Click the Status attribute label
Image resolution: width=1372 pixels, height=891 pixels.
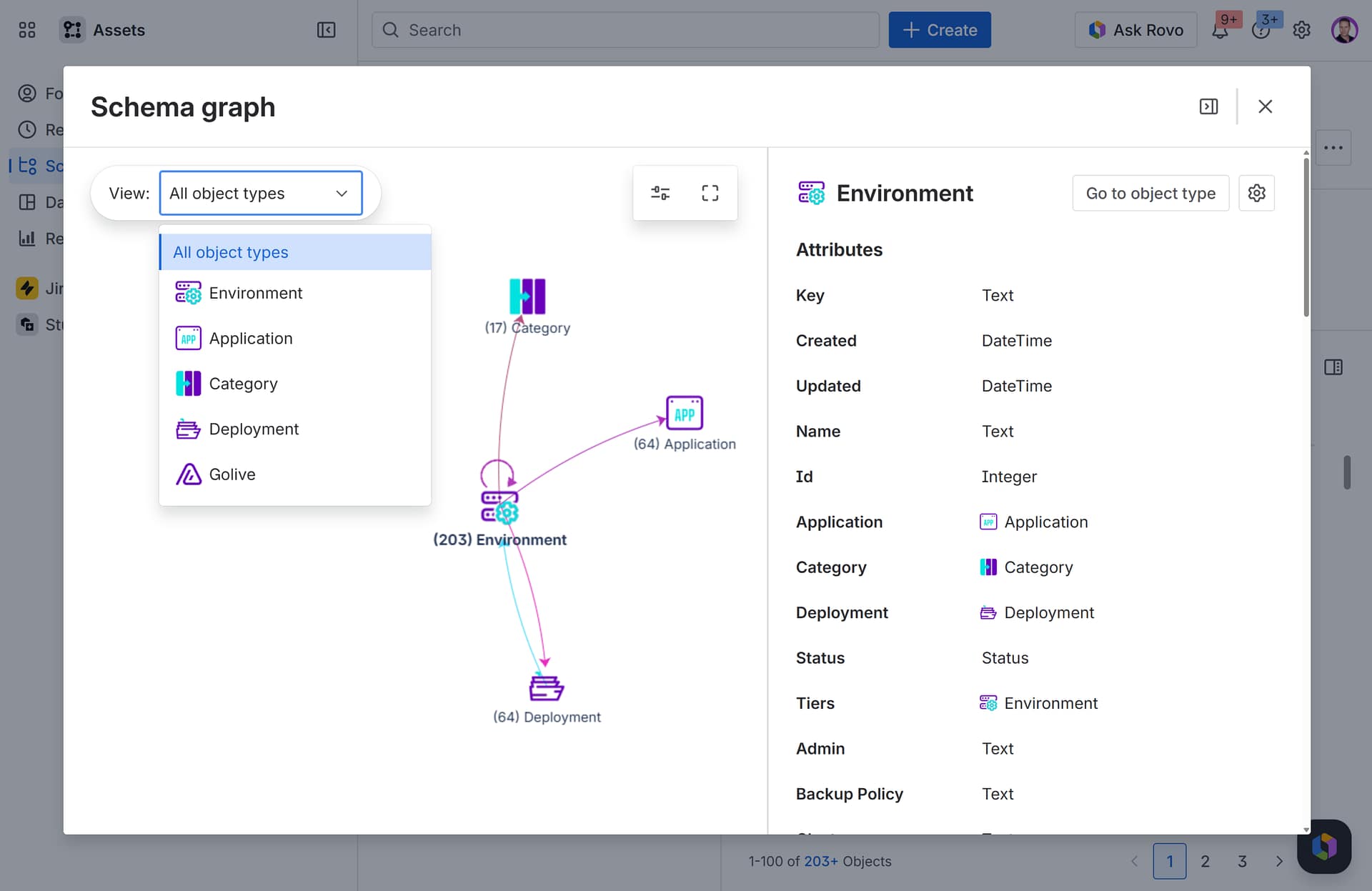coord(820,657)
